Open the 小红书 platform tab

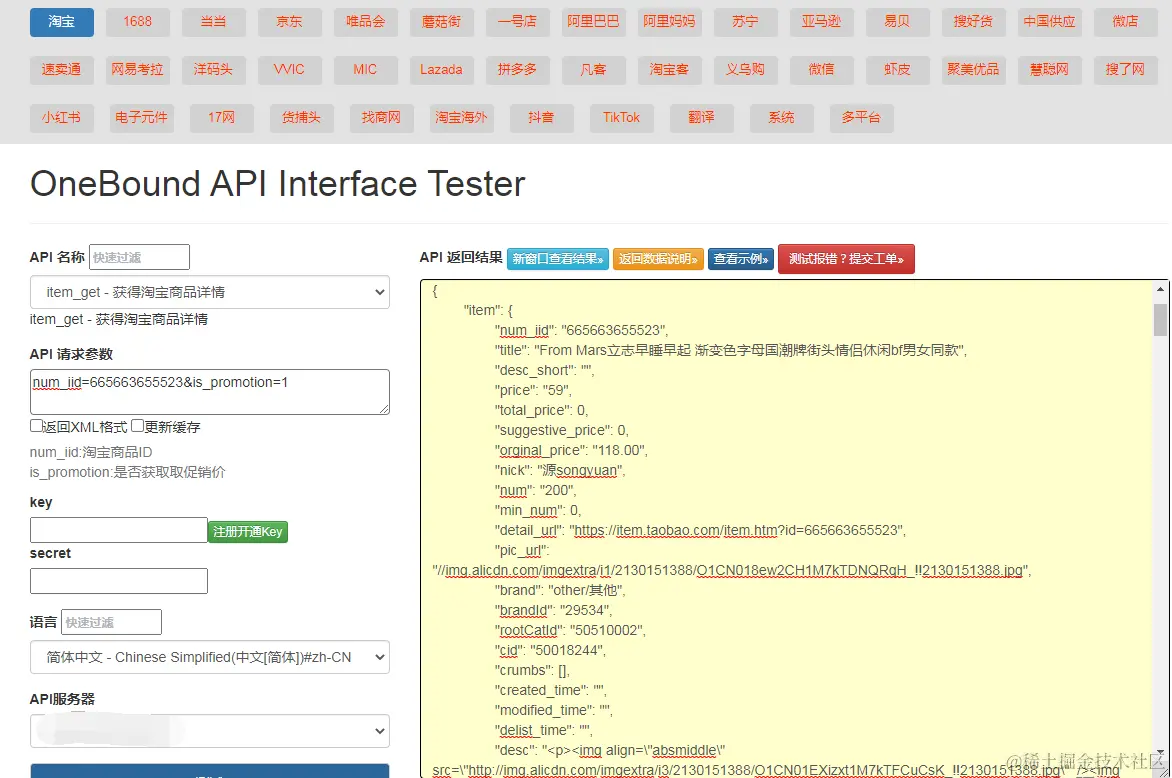pos(61,117)
